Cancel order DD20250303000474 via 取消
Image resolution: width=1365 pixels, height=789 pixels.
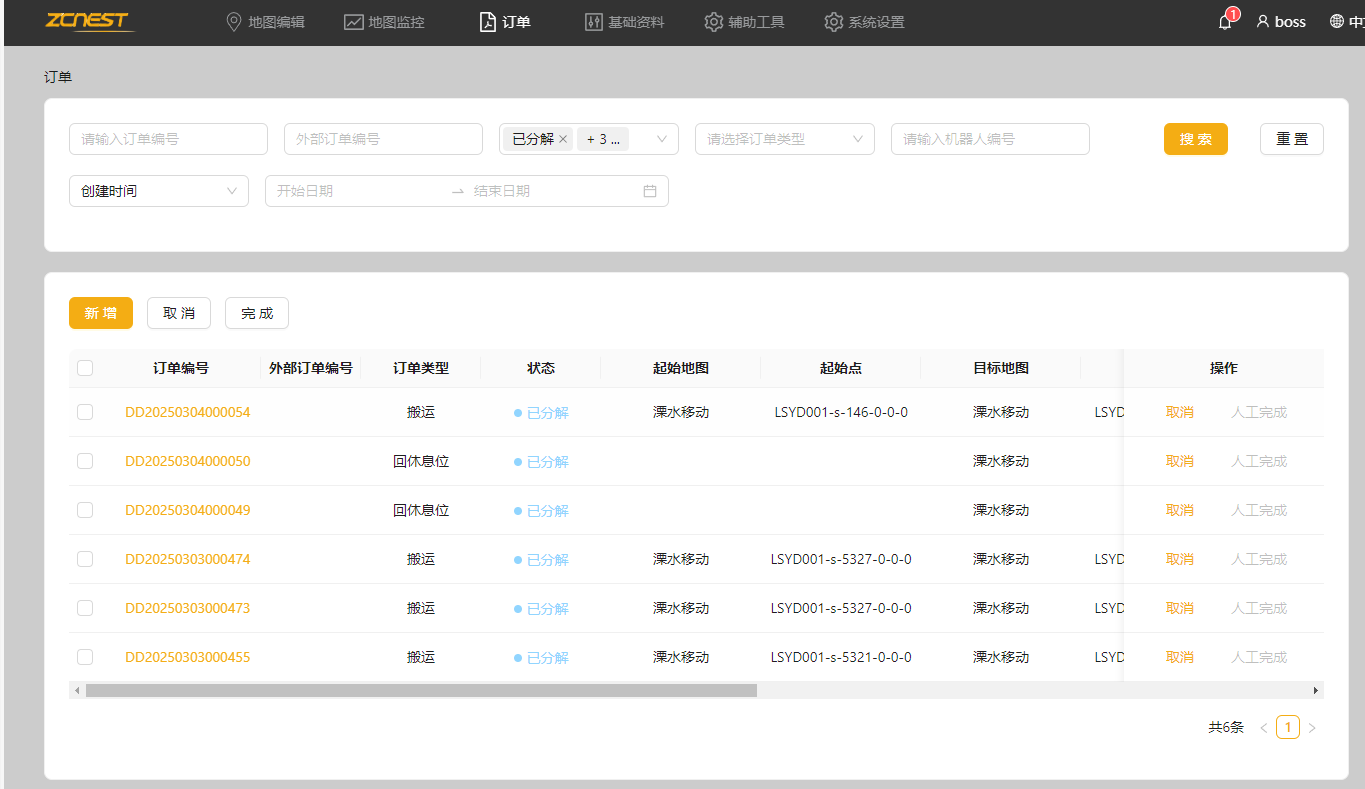click(1180, 559)
